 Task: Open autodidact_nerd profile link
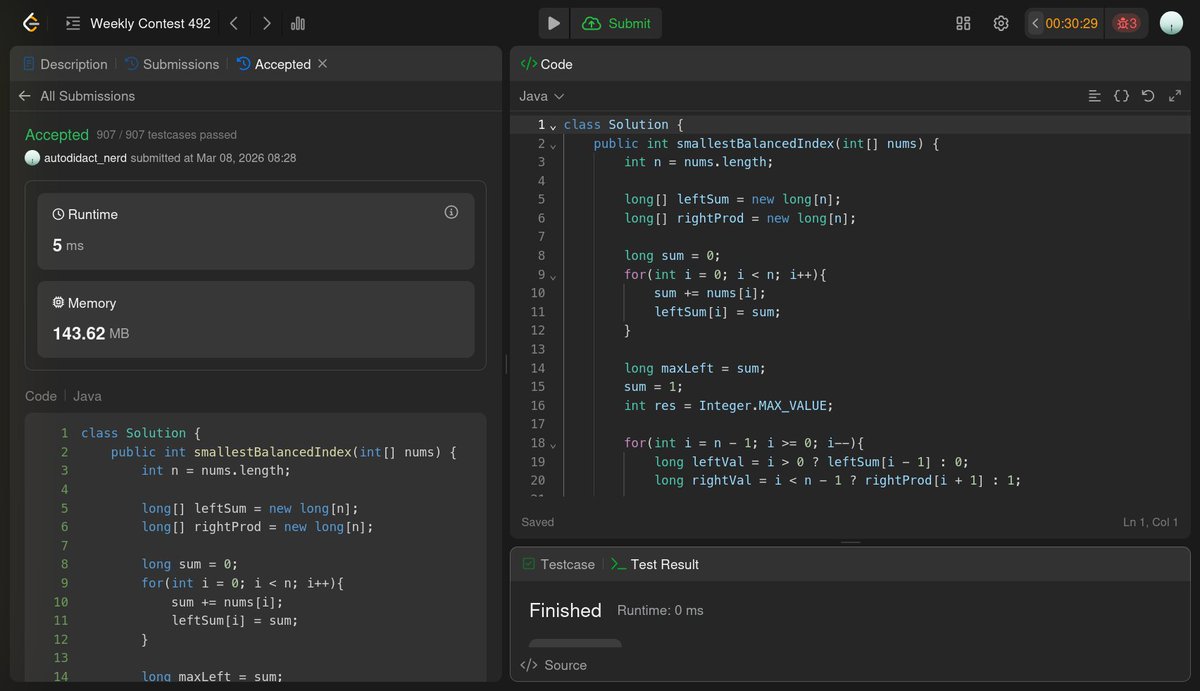pyautogui.click(x=85, y=158)
